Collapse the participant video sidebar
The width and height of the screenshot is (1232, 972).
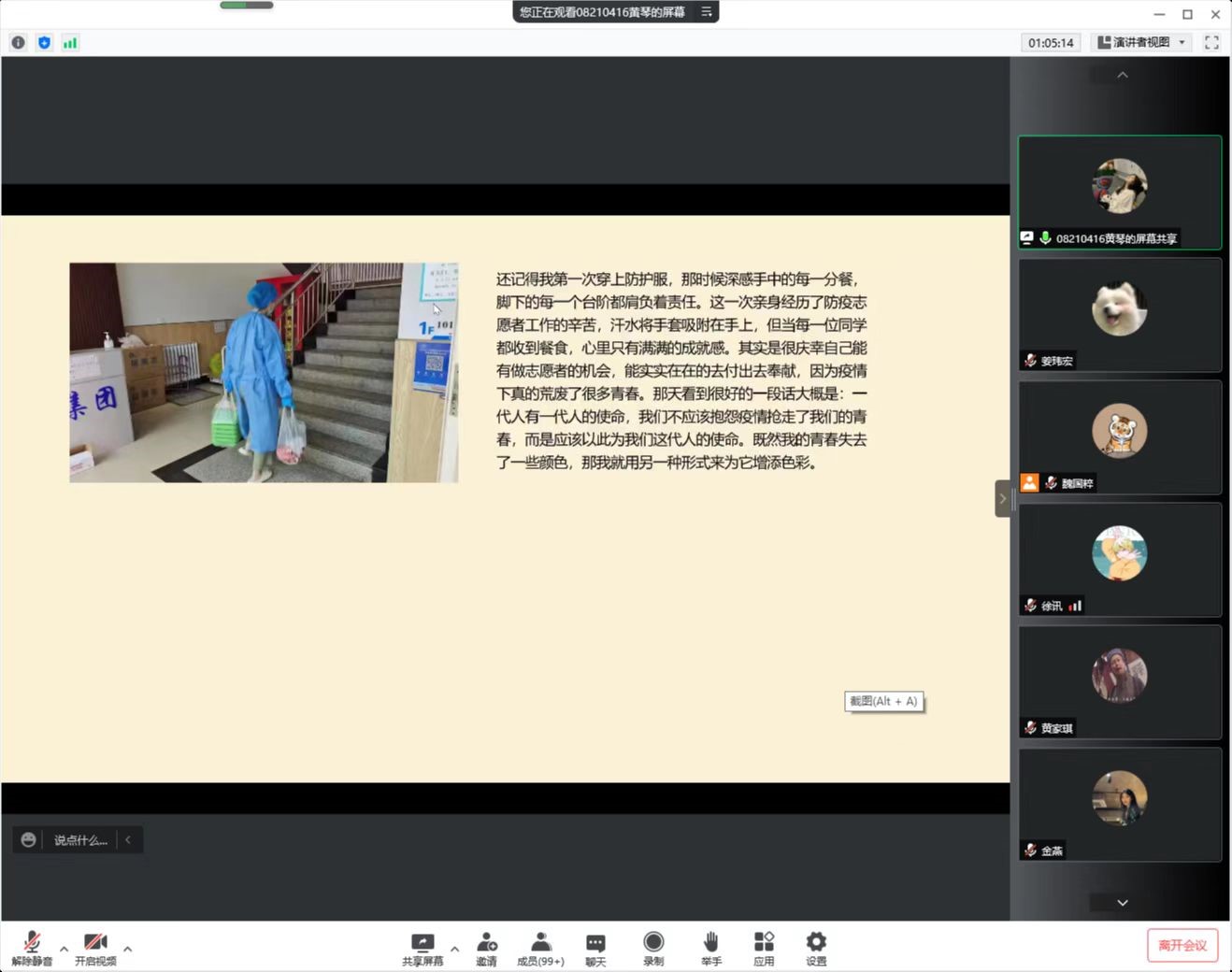1002,498
